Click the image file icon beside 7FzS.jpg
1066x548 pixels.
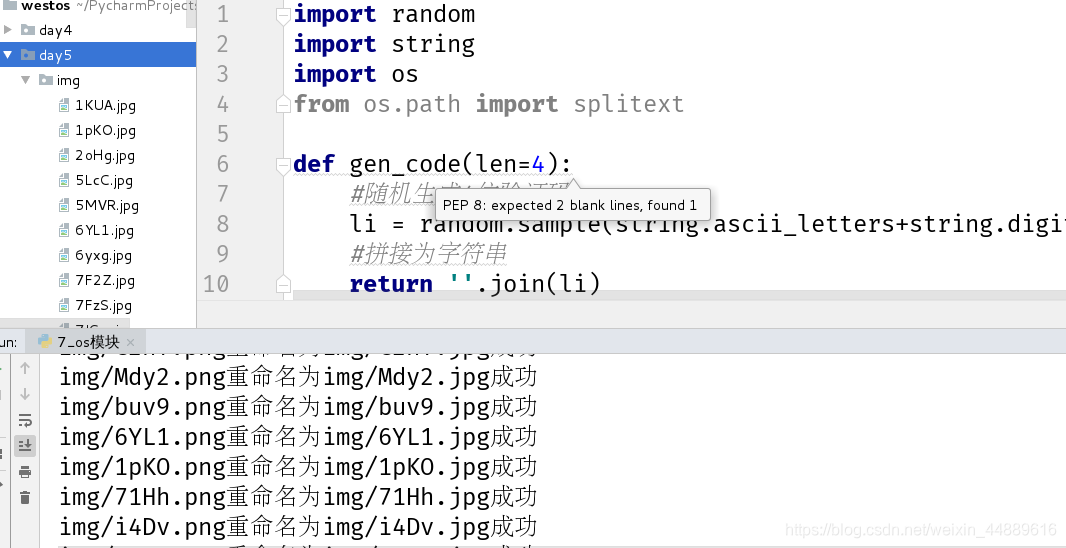click(x=64, y=305)
